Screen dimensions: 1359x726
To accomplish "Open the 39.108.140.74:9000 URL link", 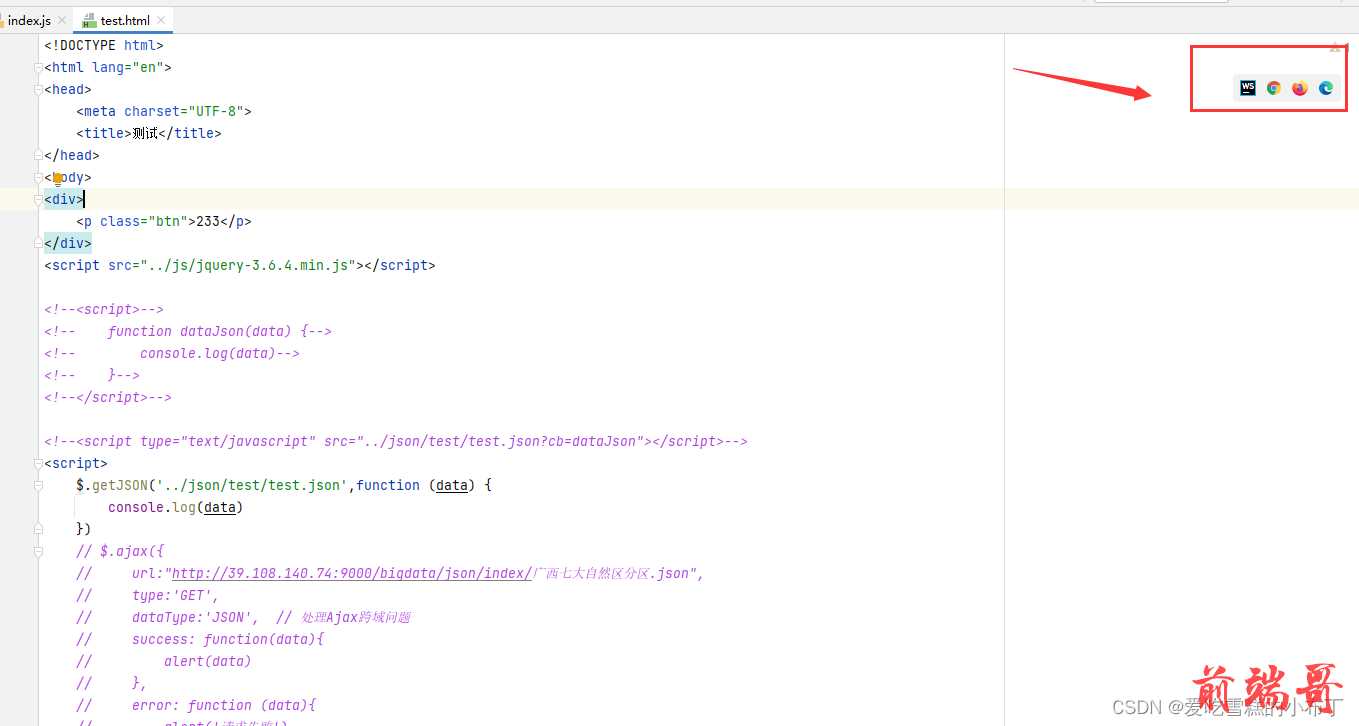I will coord(351,573).
